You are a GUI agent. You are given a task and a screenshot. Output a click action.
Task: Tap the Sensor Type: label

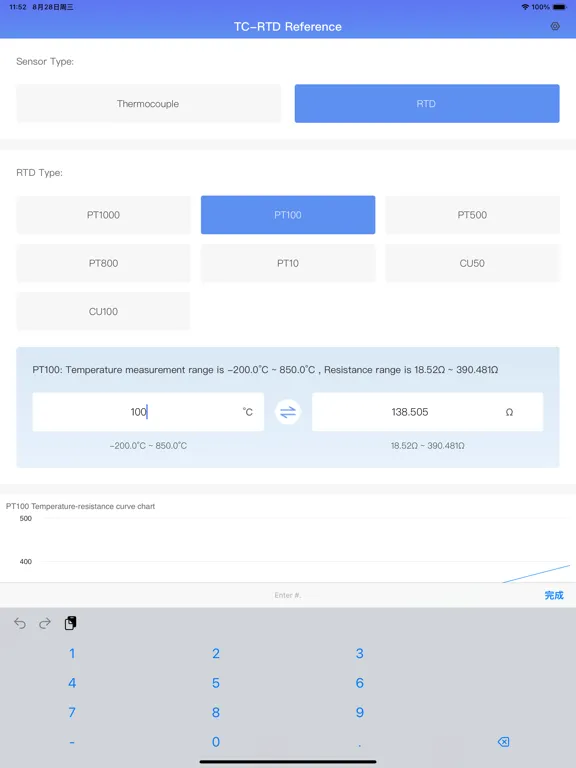click(x=45, y=61)
